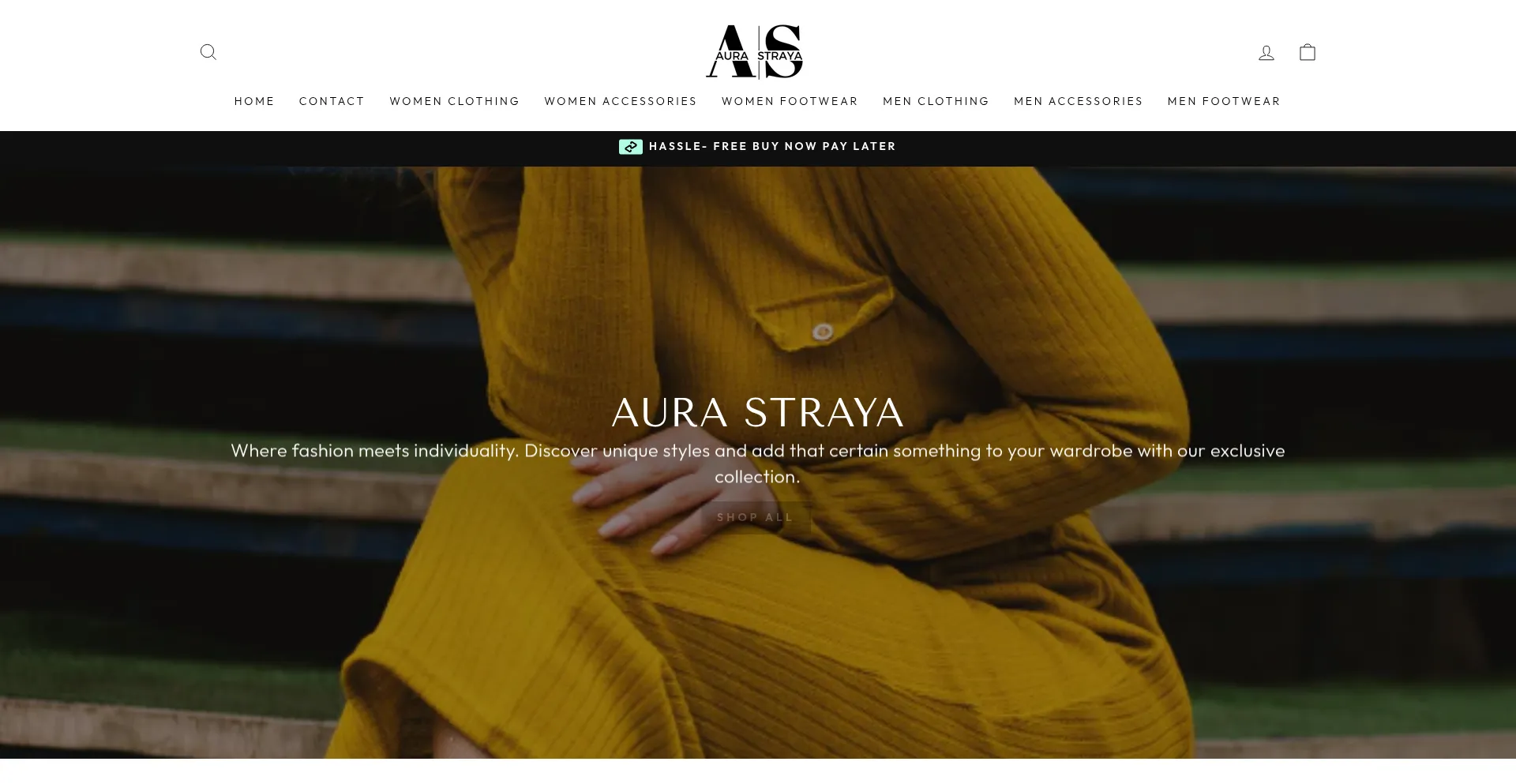The image size is (1516, 784).
Task: Click the Aura Straya AS logo
Action: 755,52
